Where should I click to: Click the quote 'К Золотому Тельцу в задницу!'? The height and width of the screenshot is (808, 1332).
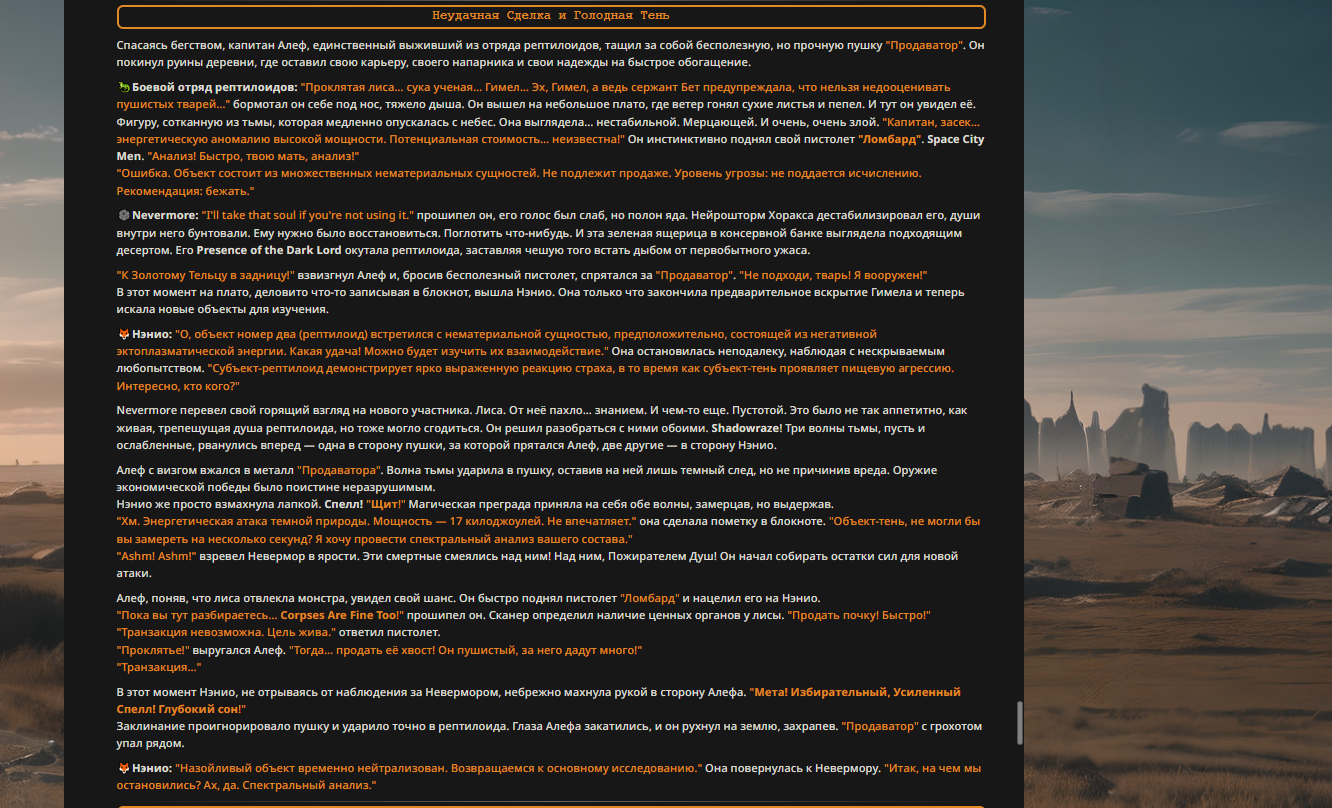(206, 275)
